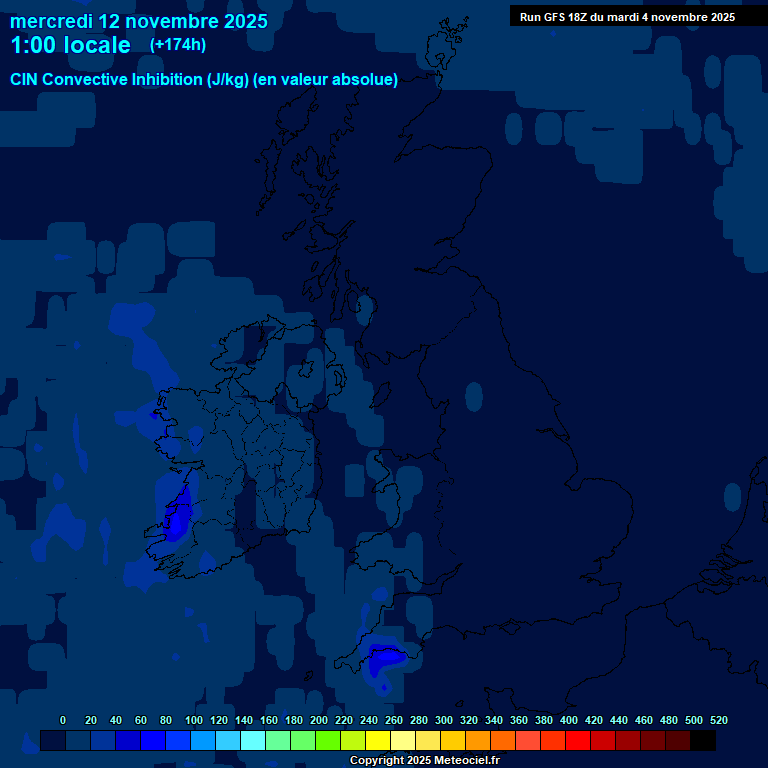
Task: Click the orange swatch between 320 and 340
Action: 478,740
